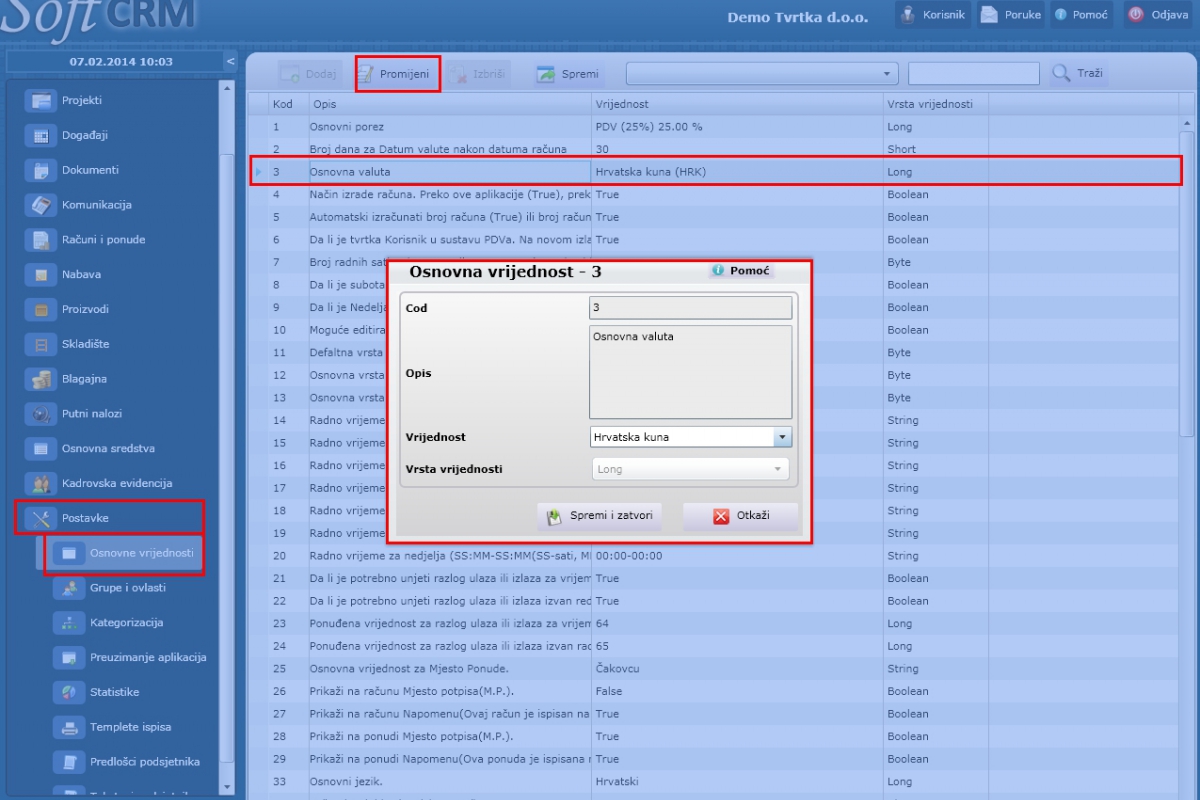Click the info icon in dialog Pomoć
Image resolution: width=1200 pixels, height=800 pixels.
click(718, 271)
